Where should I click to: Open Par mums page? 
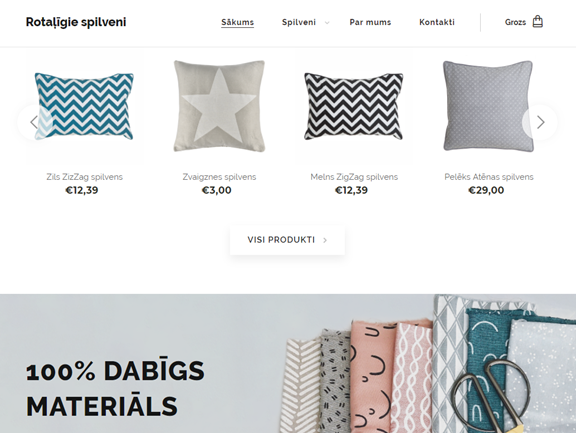click(370, 22)
